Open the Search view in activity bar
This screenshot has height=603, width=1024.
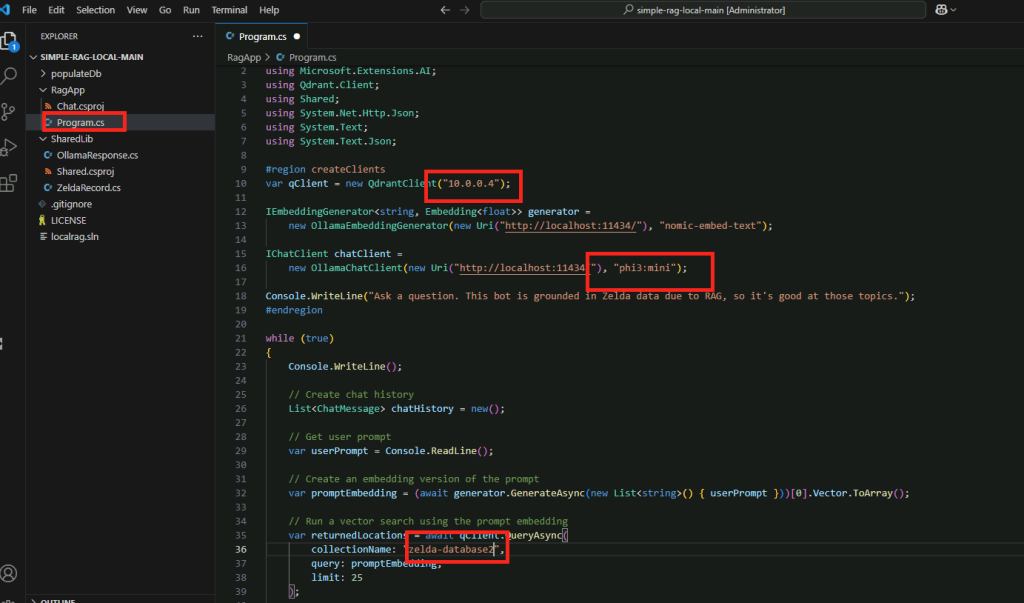coord(9,76)
